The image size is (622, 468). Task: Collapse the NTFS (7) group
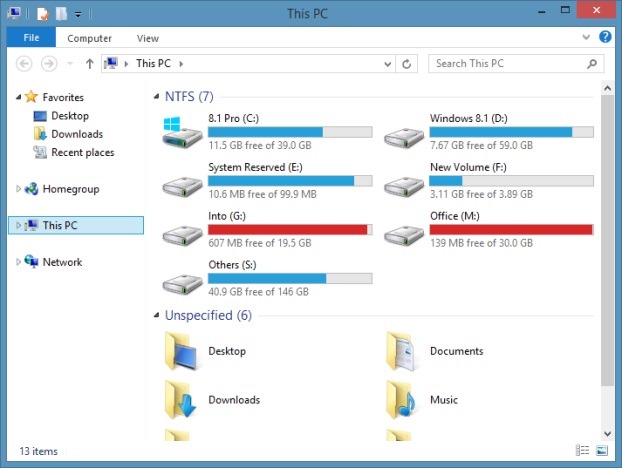point(156,96)
